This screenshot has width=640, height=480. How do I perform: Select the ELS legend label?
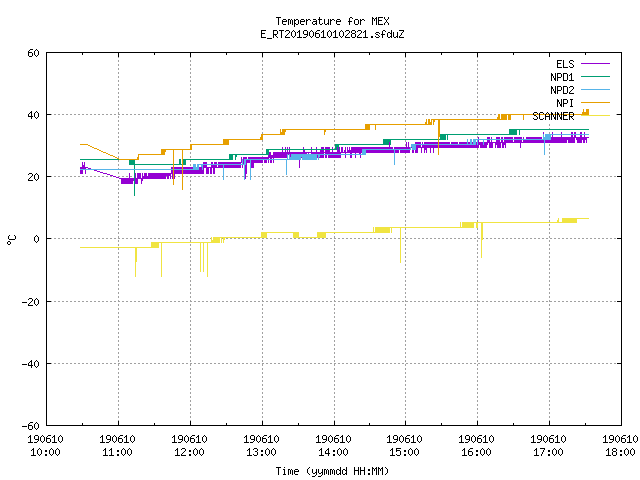tap(565, 64)
